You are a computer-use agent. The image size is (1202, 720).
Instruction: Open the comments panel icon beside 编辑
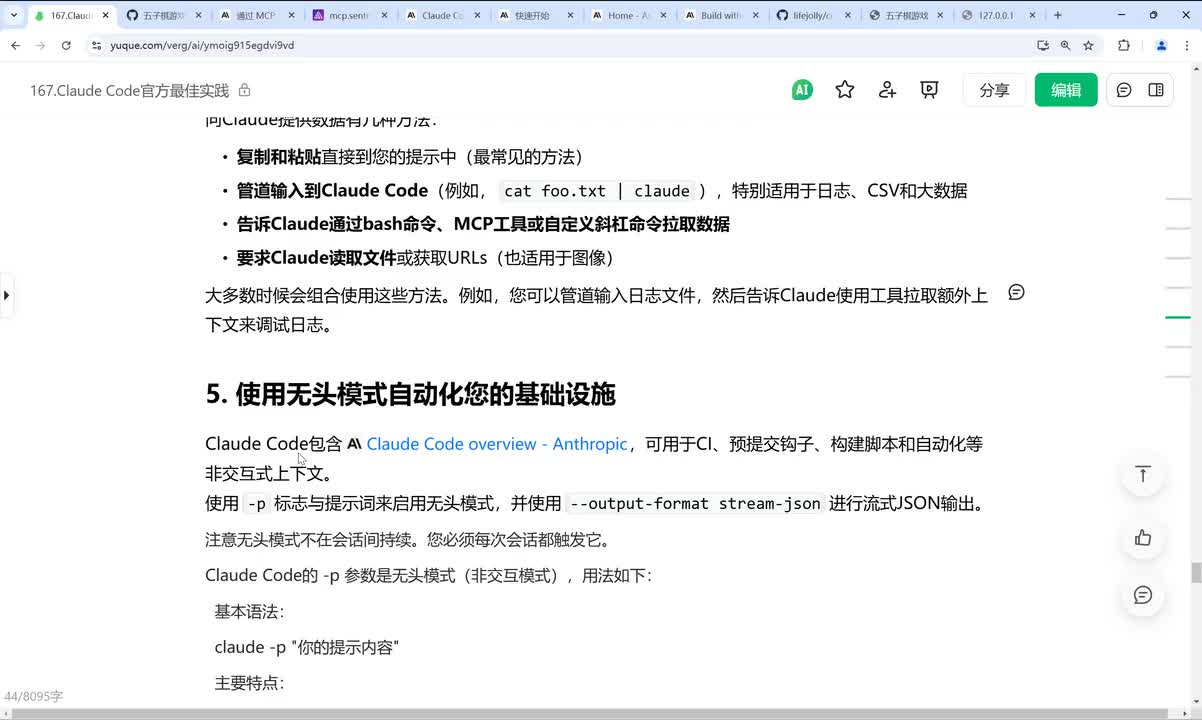(1124, 90)
